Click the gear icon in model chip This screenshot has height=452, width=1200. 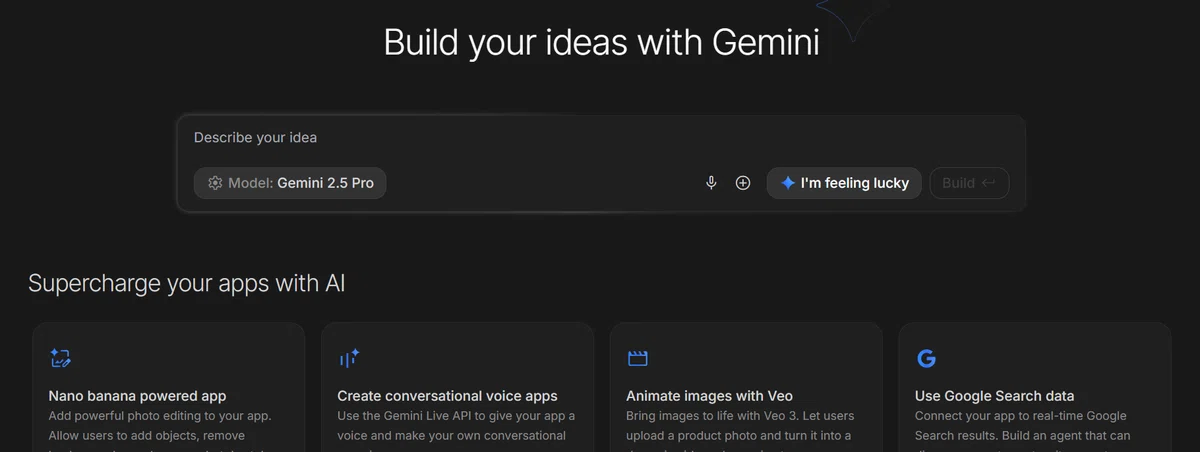click(215, 183)
